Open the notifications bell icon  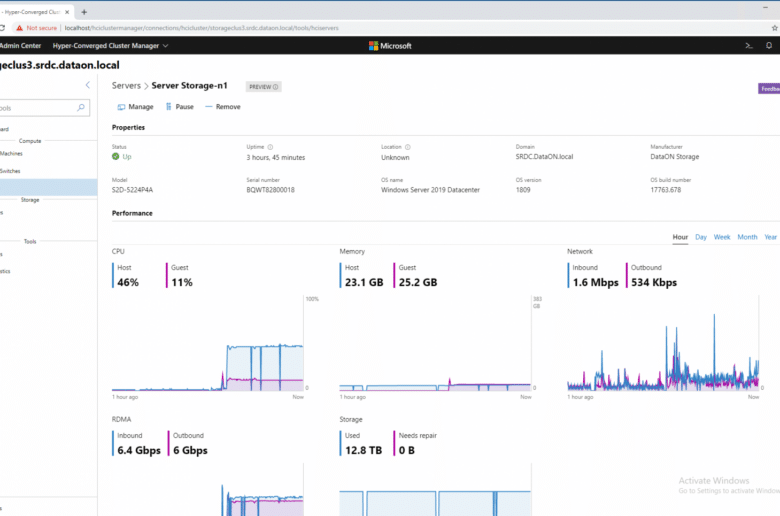(x=769, y=46)
